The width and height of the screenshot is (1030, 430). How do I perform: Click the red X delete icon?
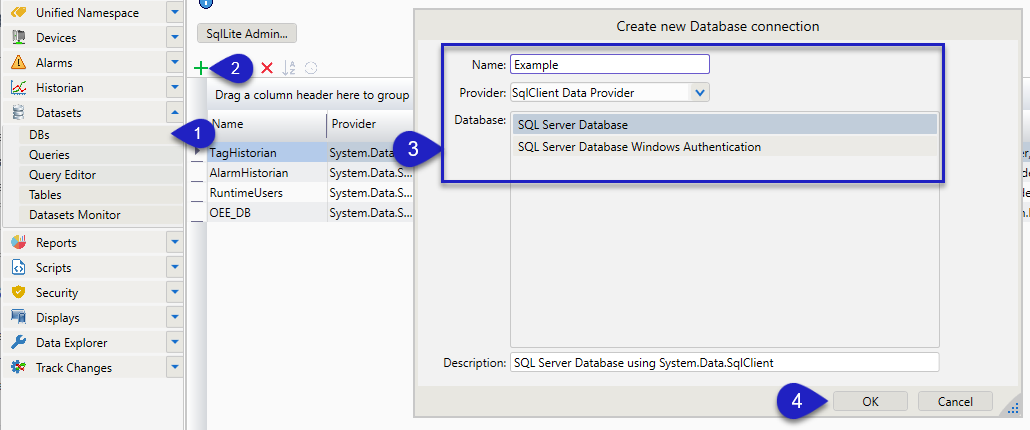266,68
